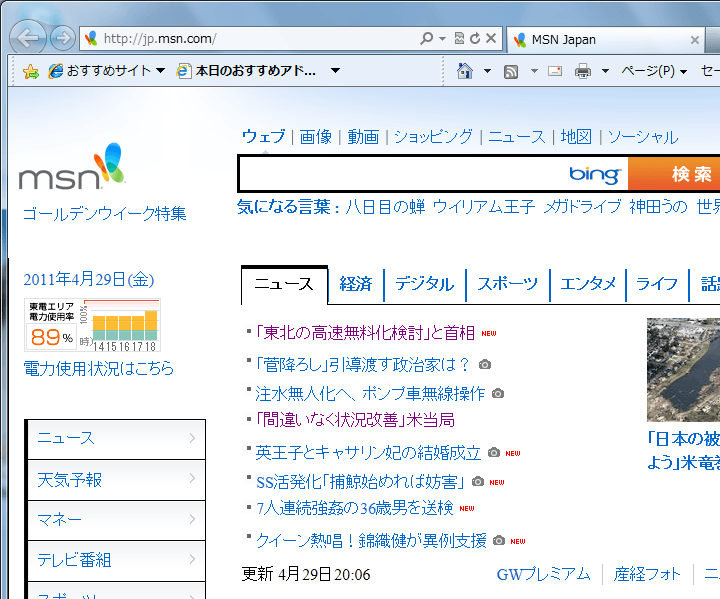This screenshot has width=720, height=599.
Task: Open headline クイーン熱唱！錦織健が異例支援
Action: click(x=371, y=541)
